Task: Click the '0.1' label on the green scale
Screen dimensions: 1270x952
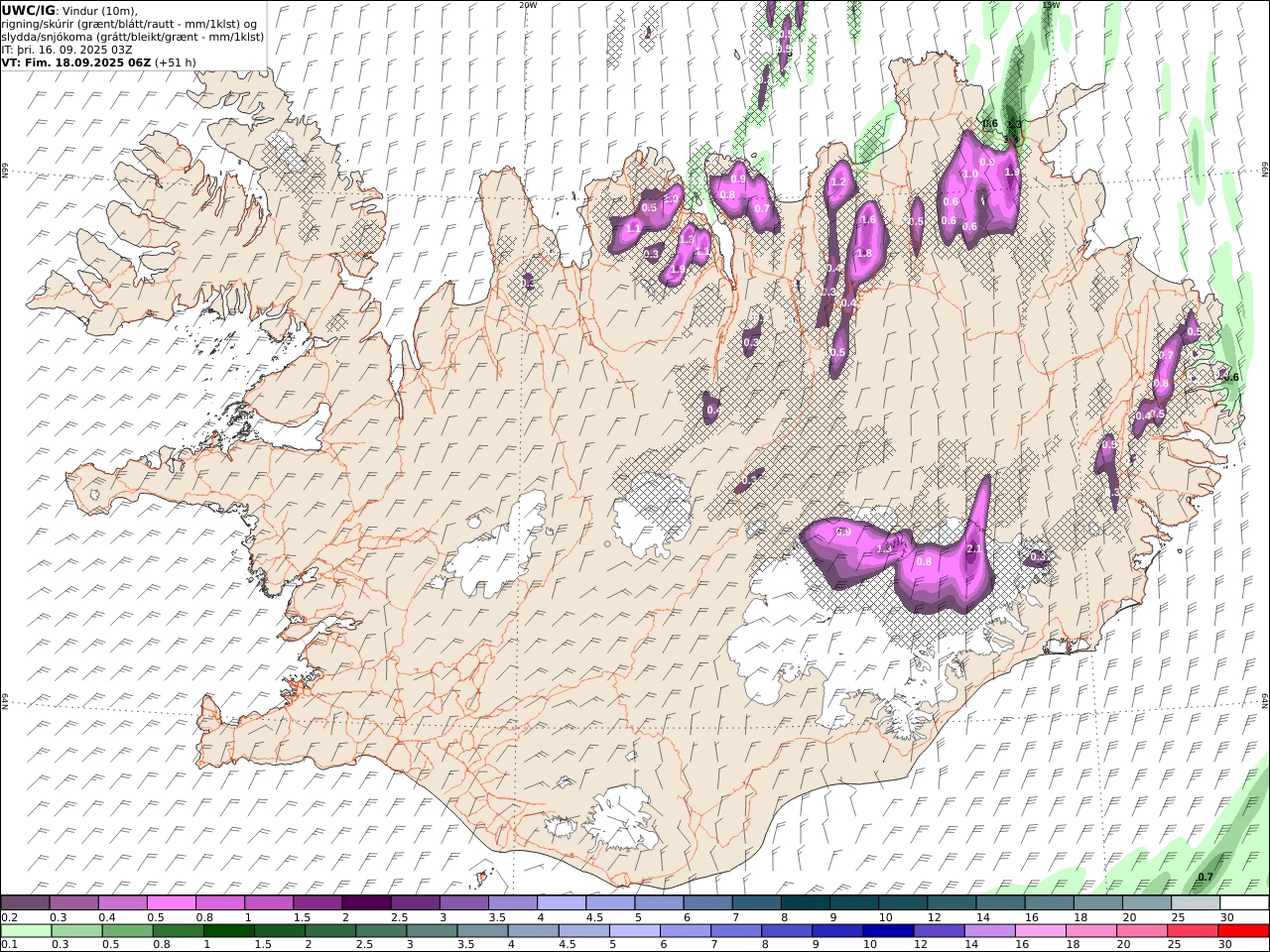Action: pos(8,945)
